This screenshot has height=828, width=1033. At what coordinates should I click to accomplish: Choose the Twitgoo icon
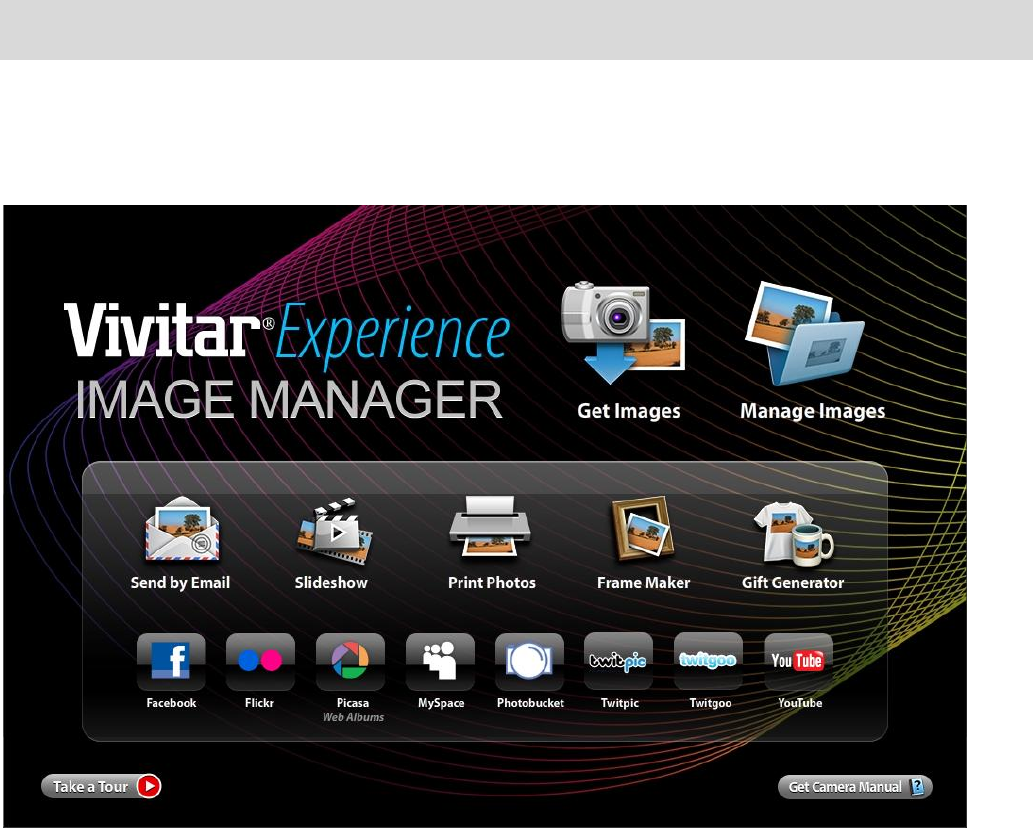(708, 661)
